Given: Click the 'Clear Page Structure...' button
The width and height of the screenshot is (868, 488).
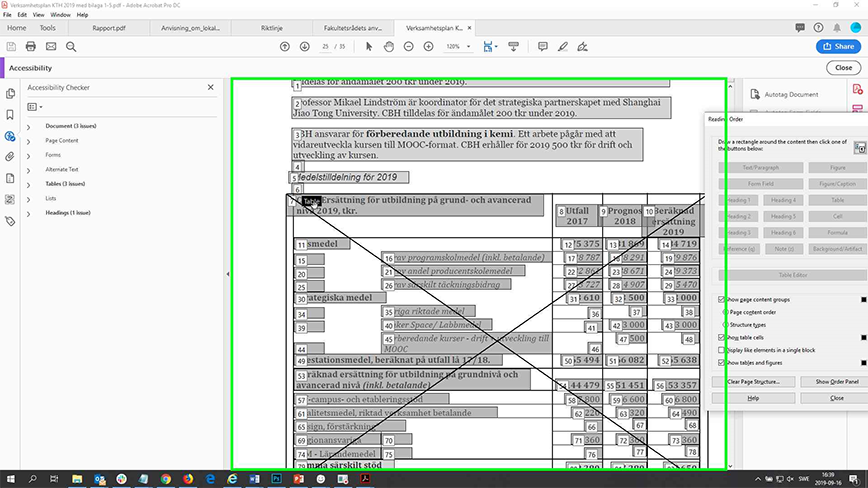Looking at the screenshot, I should pyautogui.click(x=752, y=382).
